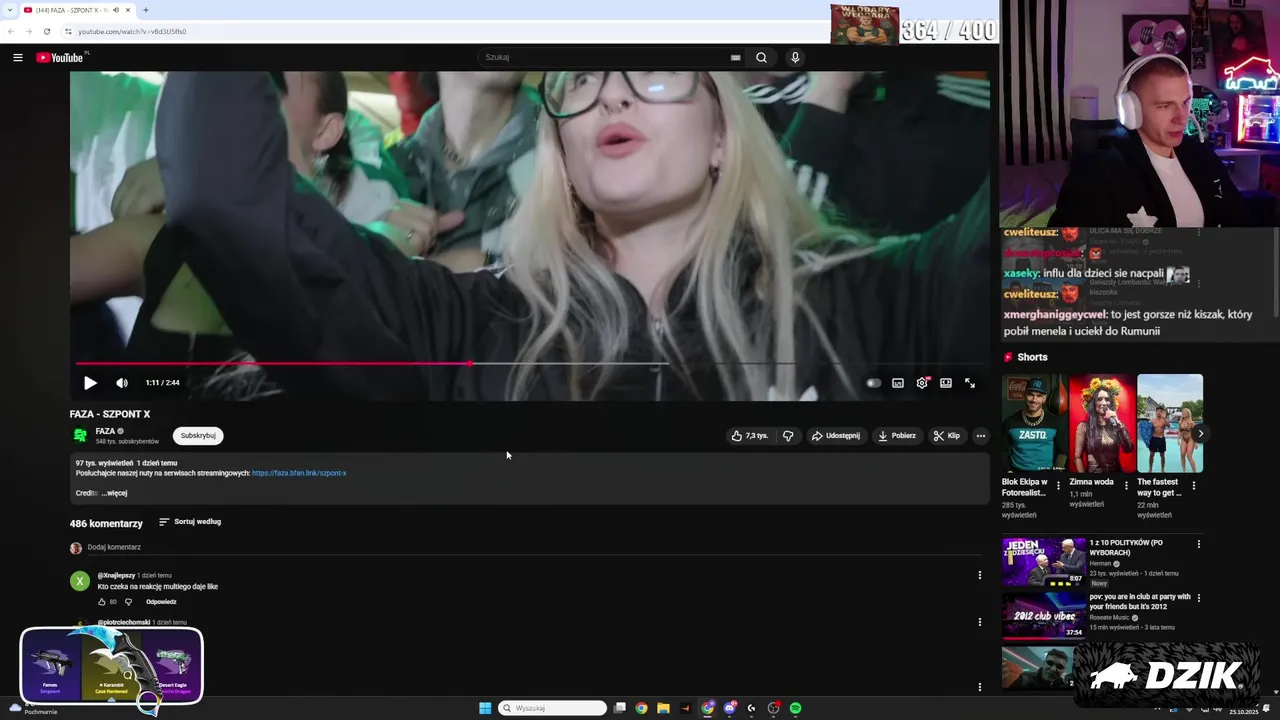Open the Herman channel name link
This screenshot has height=720, width=1280.
point(1100,564)
